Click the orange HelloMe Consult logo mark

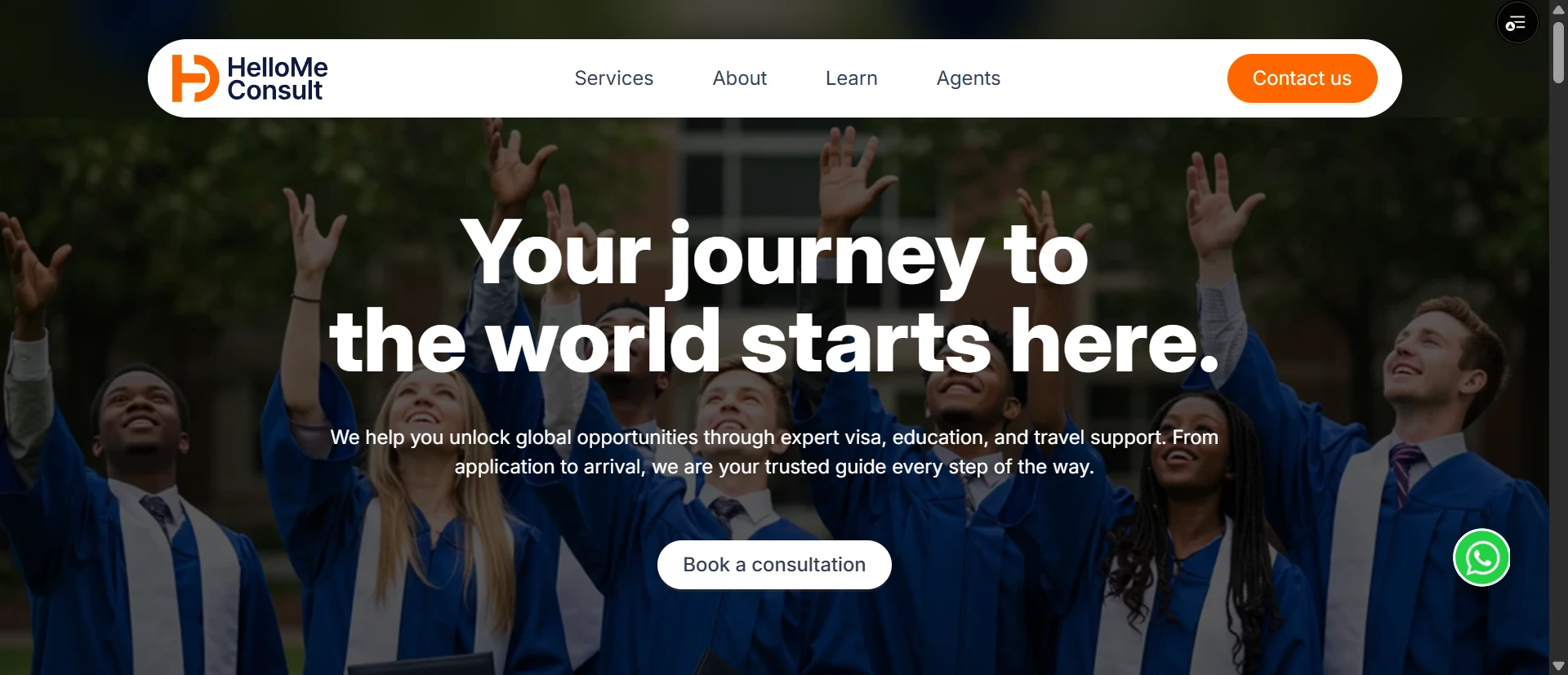click(195, 78)
